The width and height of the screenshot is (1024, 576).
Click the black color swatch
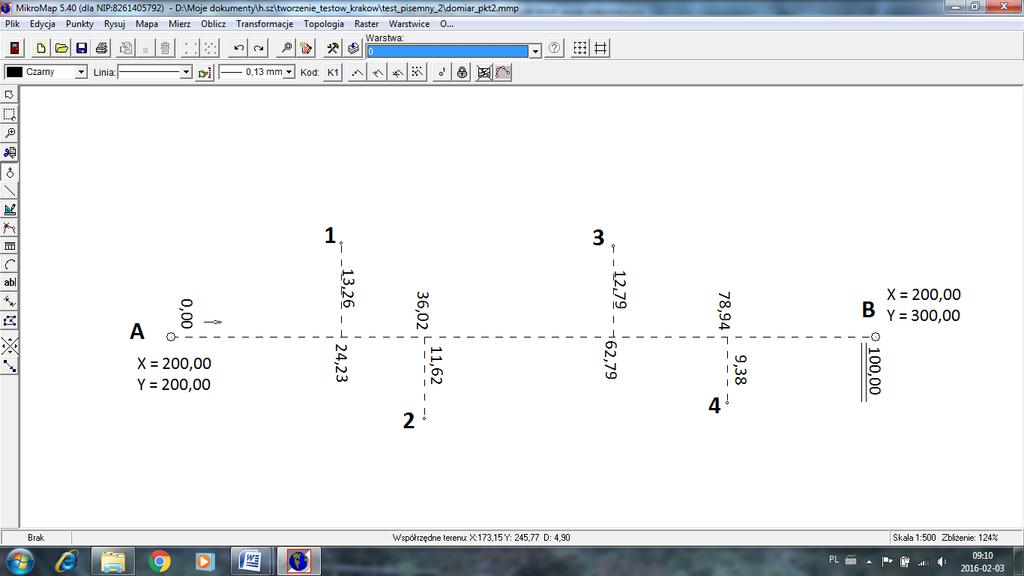14,72
